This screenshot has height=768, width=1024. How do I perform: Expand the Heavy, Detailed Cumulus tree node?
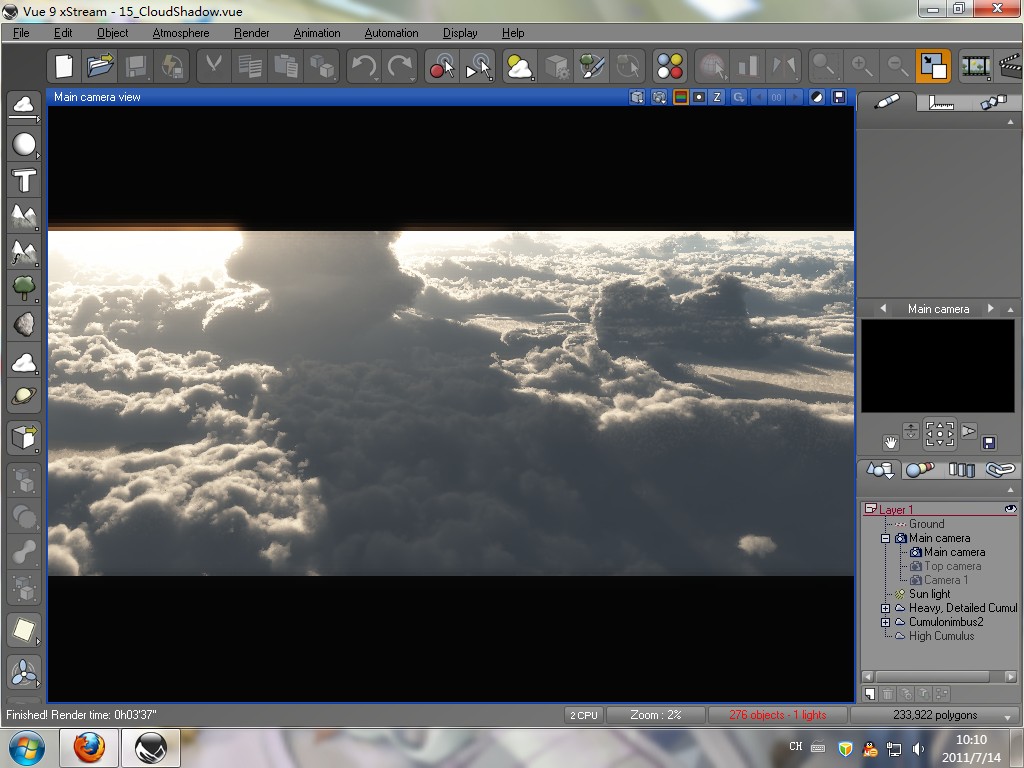[885, 608]
